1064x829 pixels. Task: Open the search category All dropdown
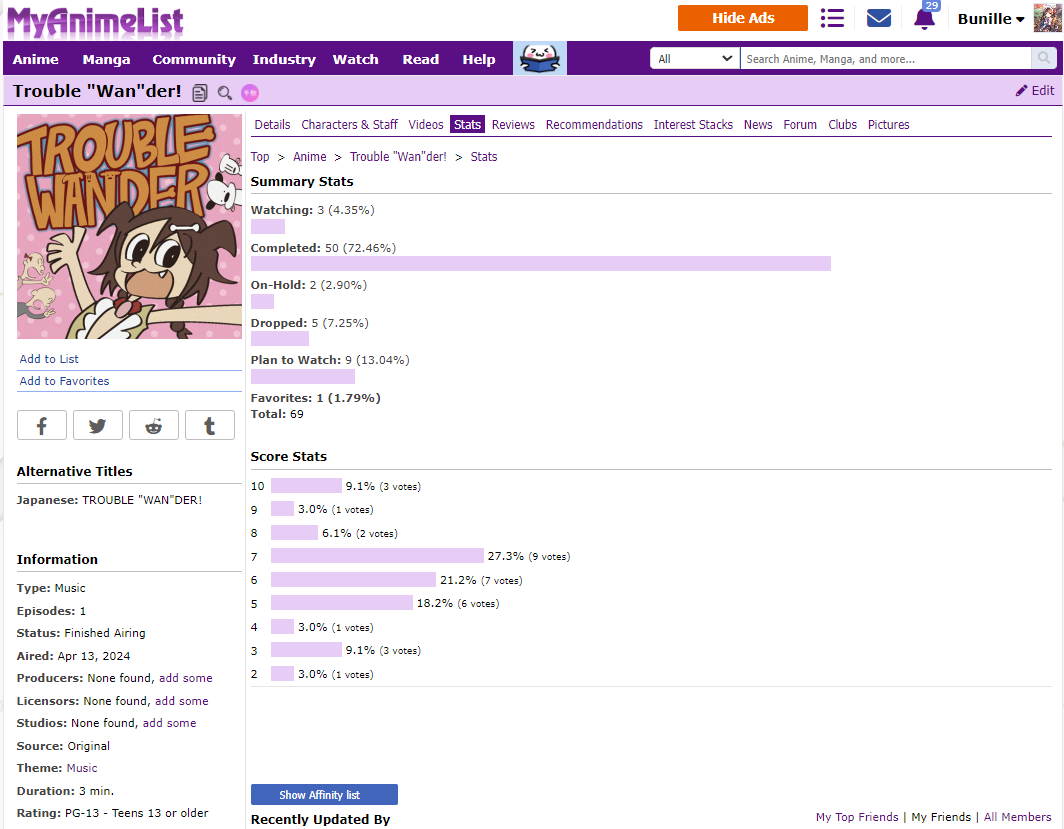pyautogui.click(x=695, y=59)
